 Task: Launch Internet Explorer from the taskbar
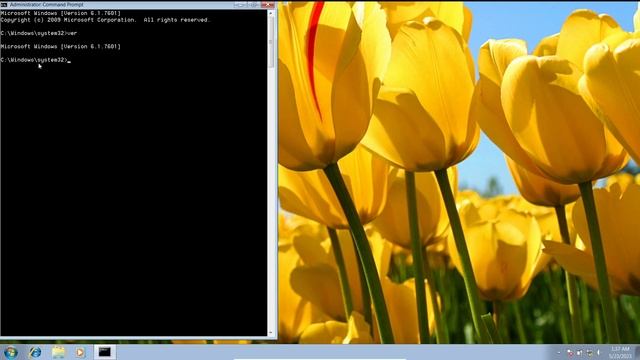(x=35, y=352)
